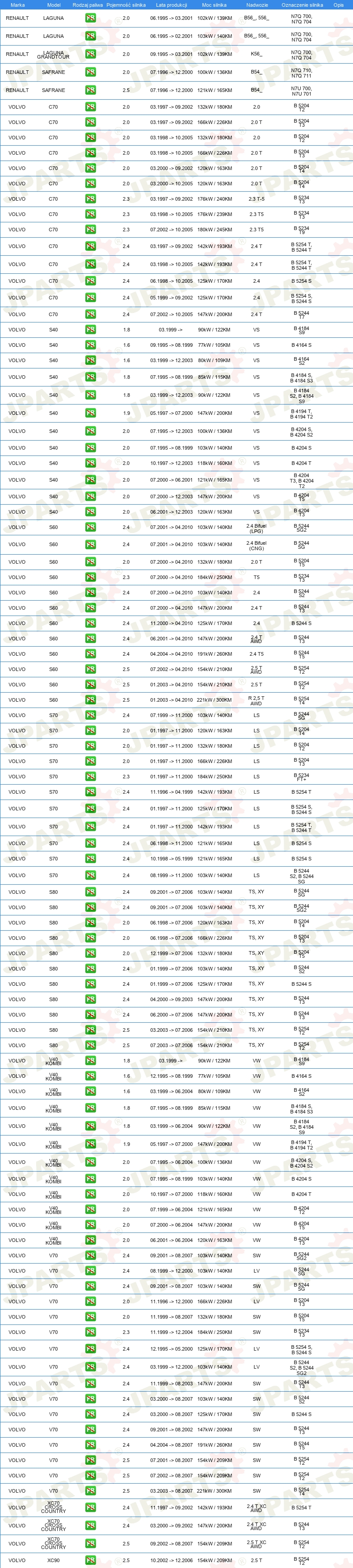Screen dimensions: 353x1568
Task: Select the 12.1999 -> 07.2006 S80 years cell
Action: click(x=172, y=953)
